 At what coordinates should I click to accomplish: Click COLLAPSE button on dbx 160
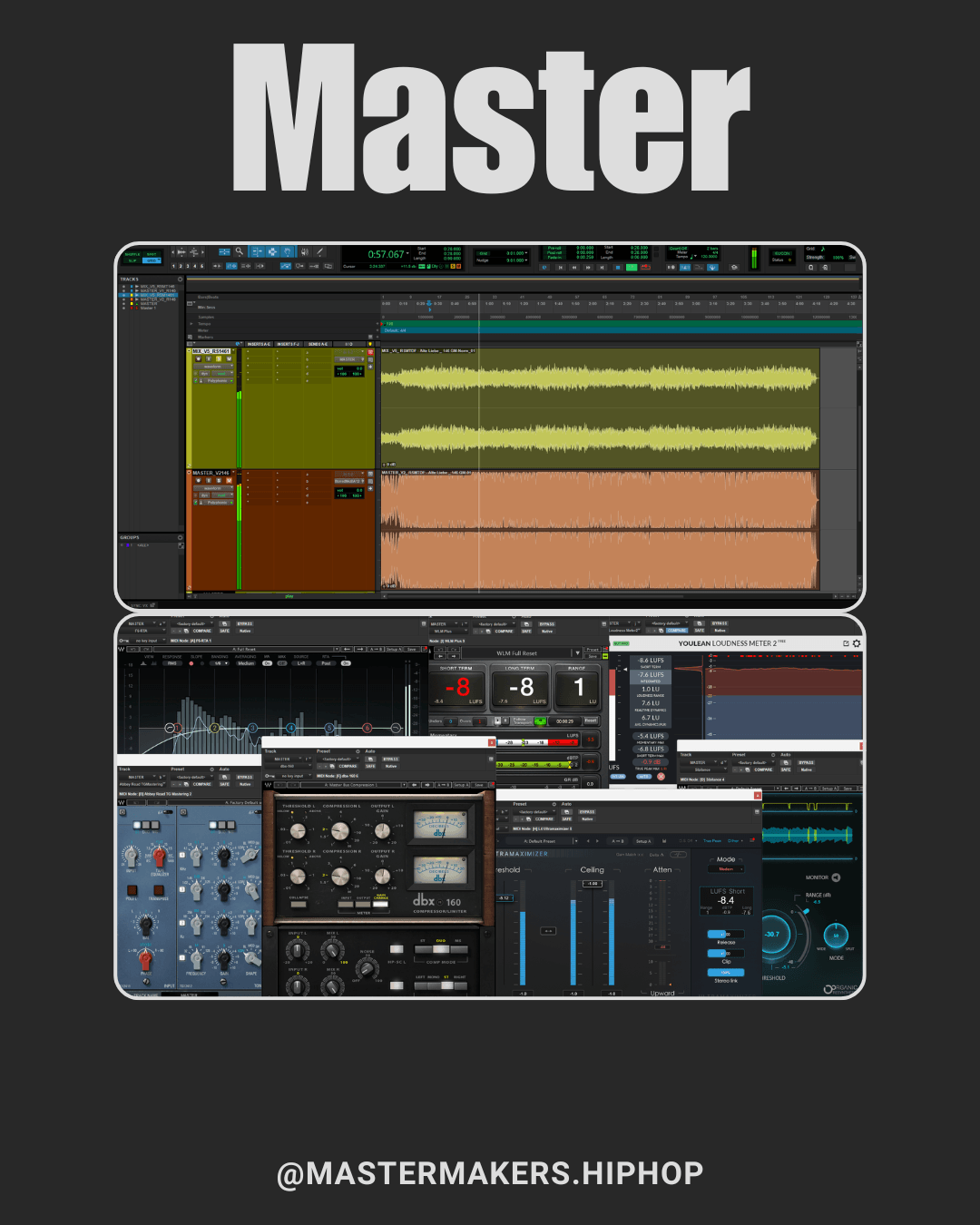pyautogui.click(x=299, y=904)
